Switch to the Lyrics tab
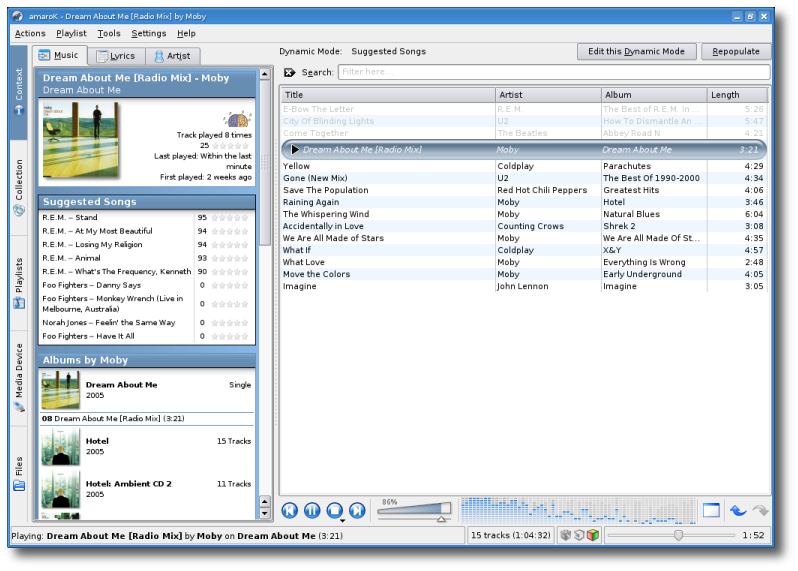798x571 pixels. click(116, 56)
